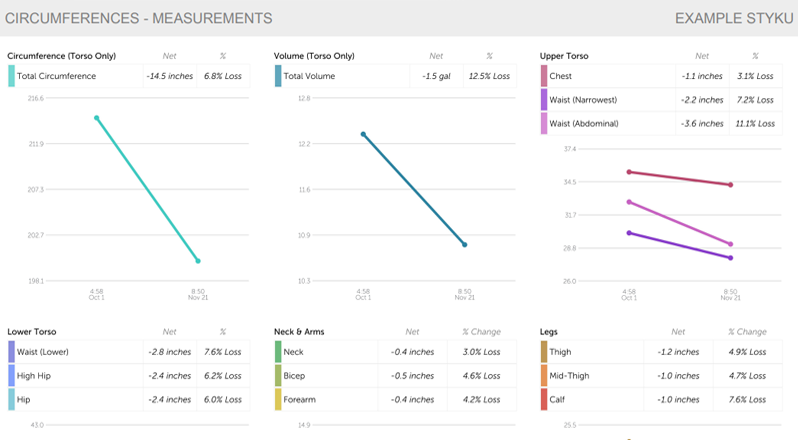
Task: Click the Thigh legend color swatch
Action: point(544,352)
